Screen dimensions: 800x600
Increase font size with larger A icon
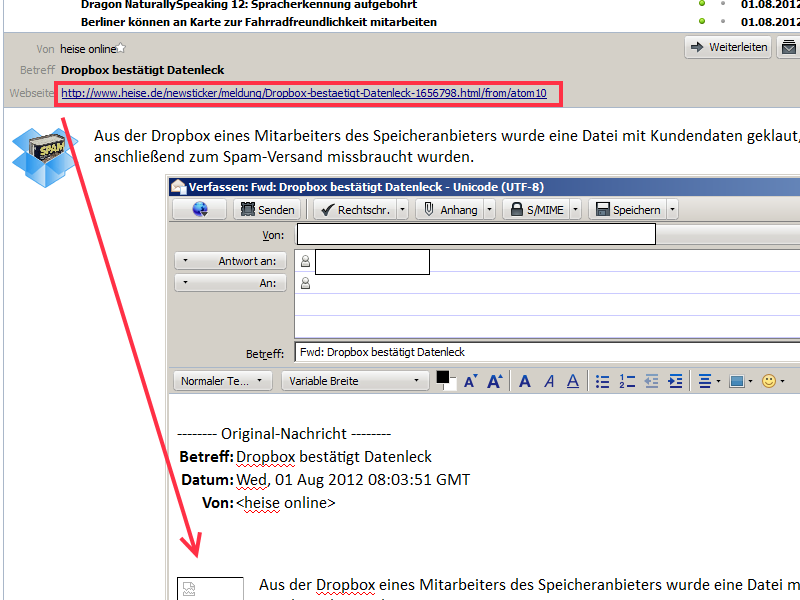click(x=493, y=381)
